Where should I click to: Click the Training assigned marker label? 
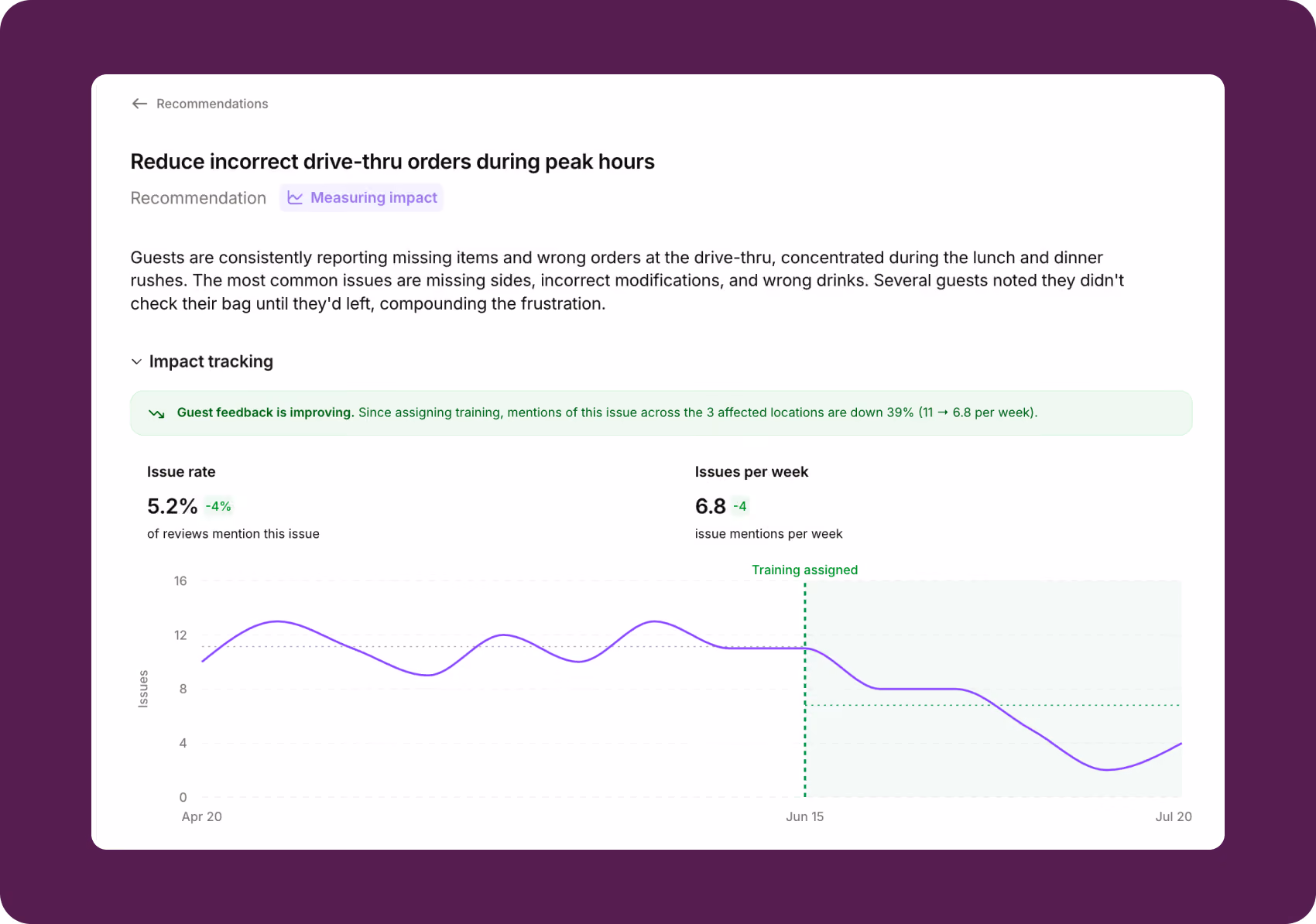805,570
